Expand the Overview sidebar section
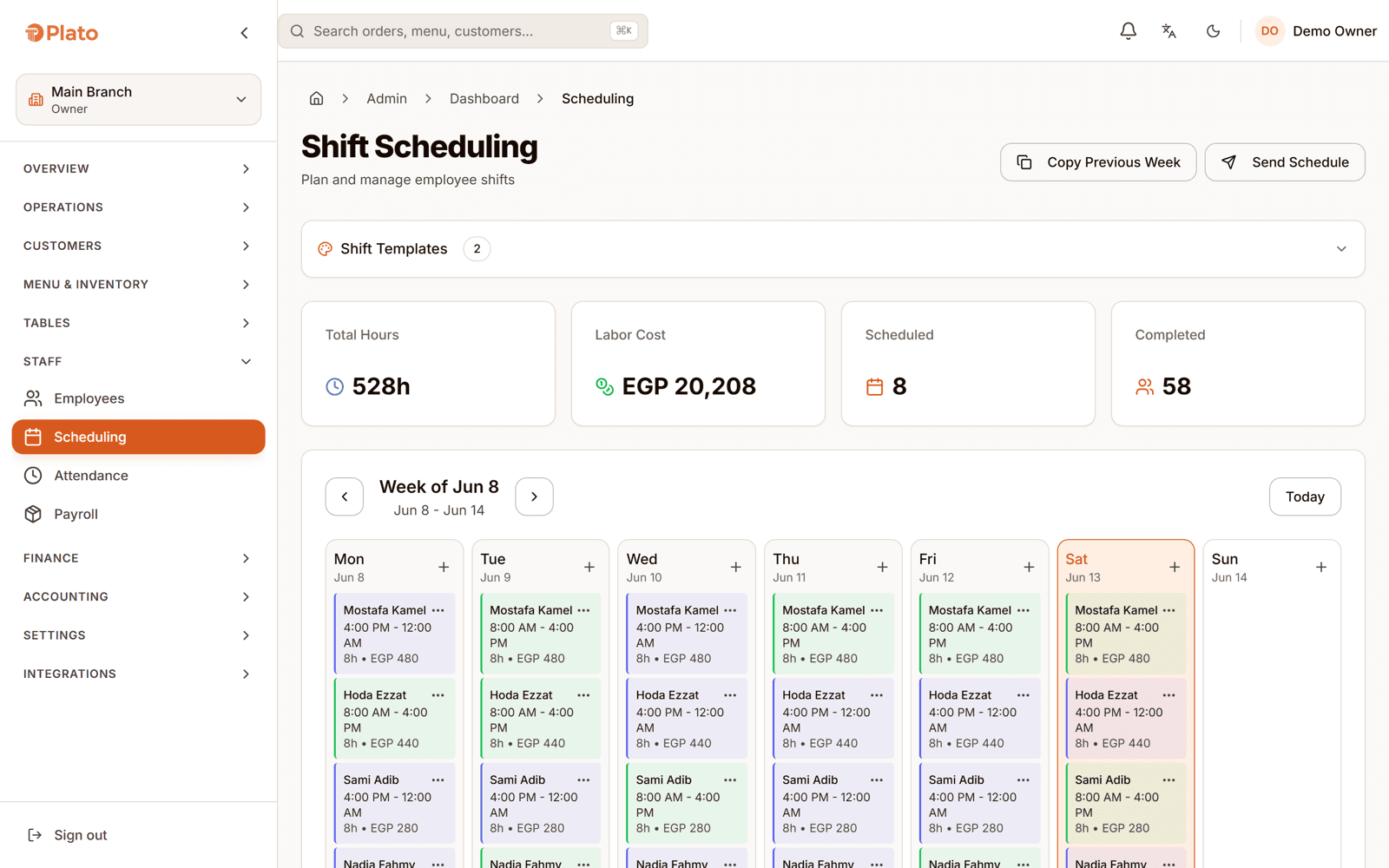1389x868 pixels. (139, 168)
